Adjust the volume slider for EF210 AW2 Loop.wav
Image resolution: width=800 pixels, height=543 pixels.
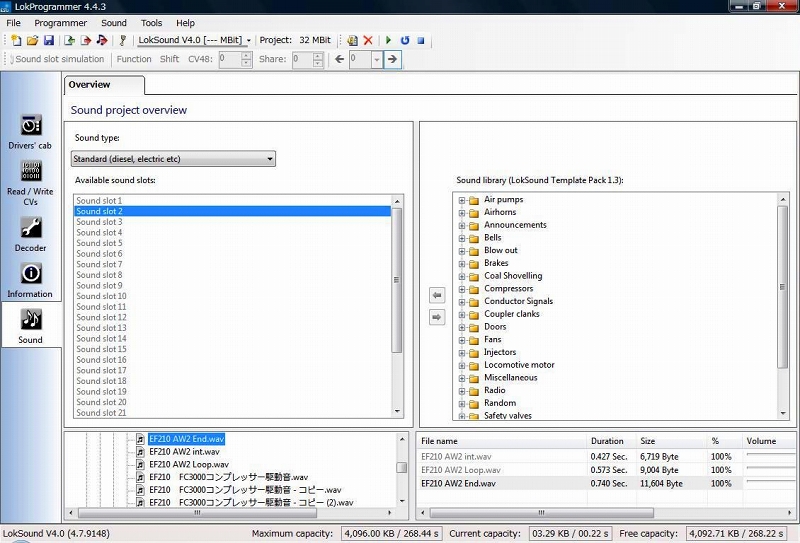point(770,468)
